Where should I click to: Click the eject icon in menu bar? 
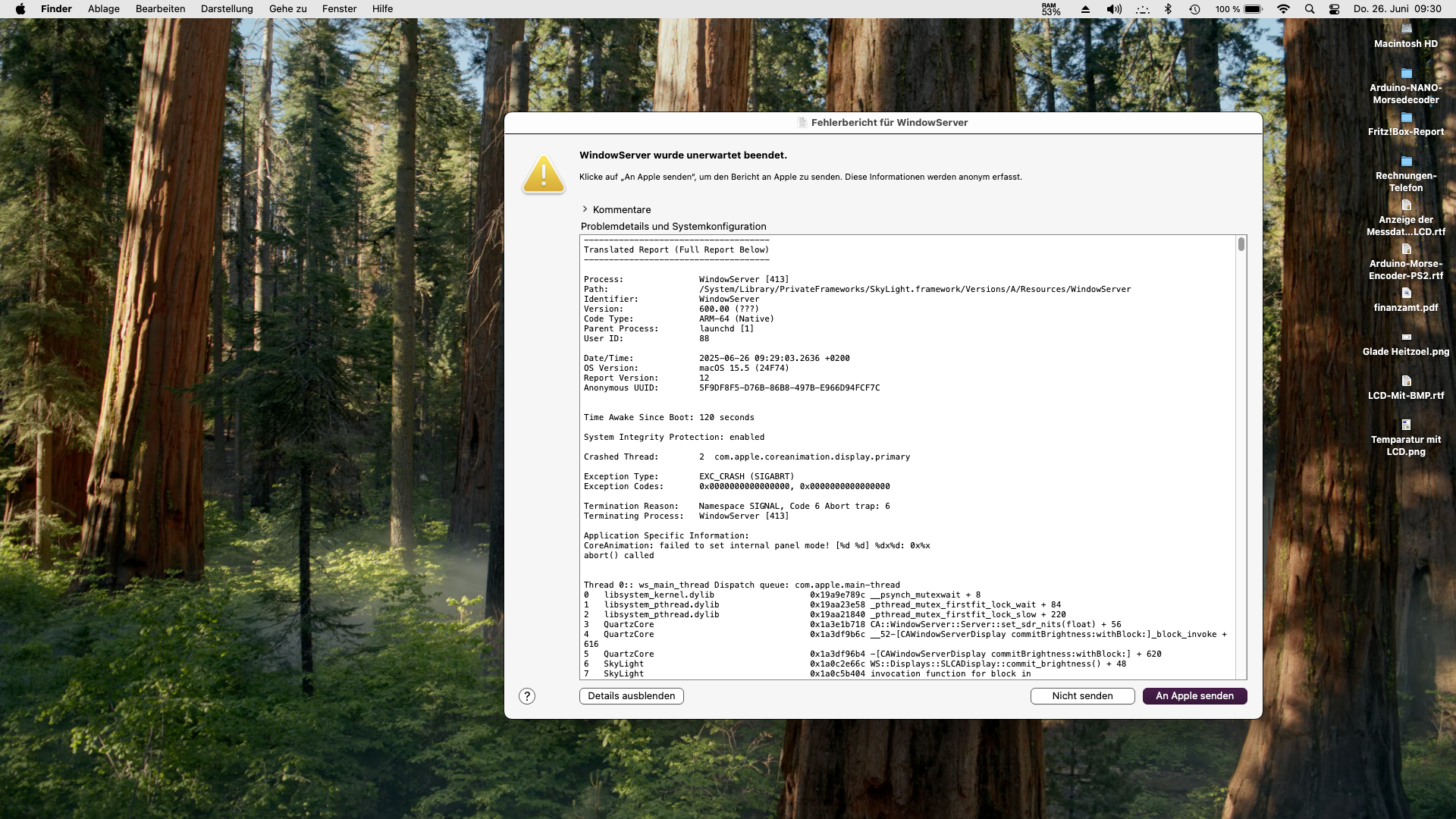pyautogui.click(x=1085, y=9)
